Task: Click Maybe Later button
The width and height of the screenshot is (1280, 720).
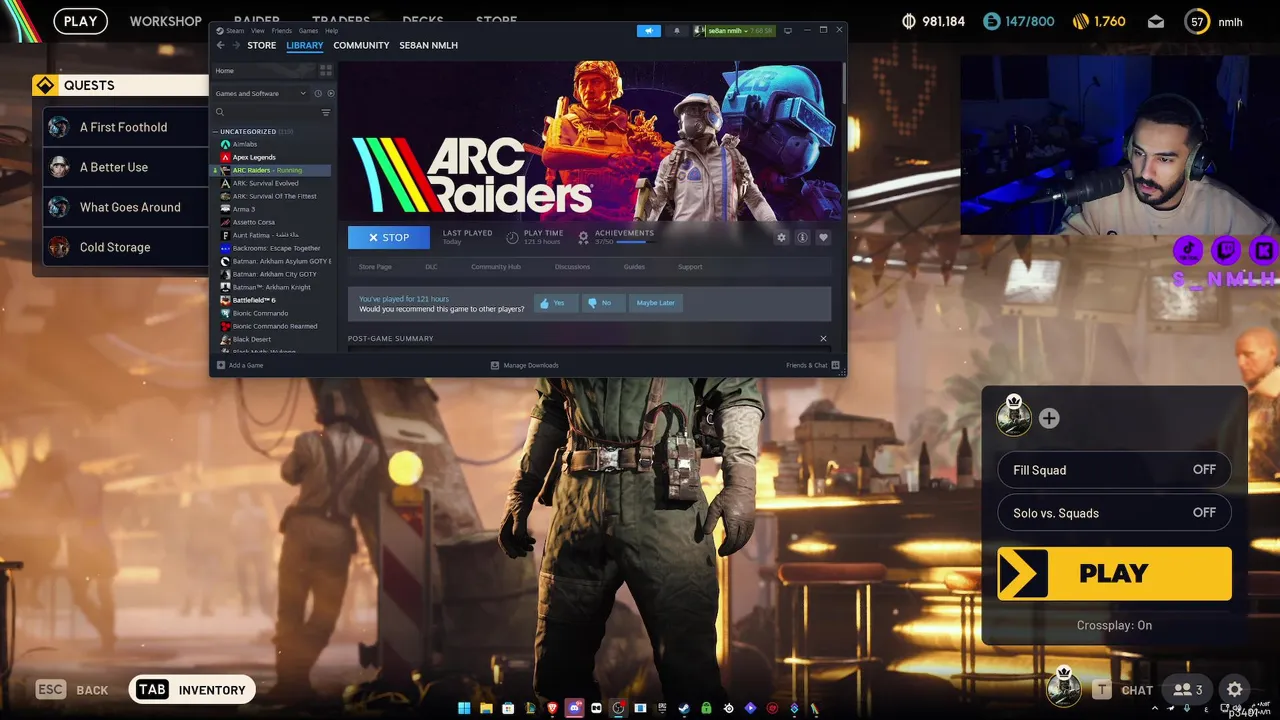Action: pyautogui.click(x=656, y=303)
